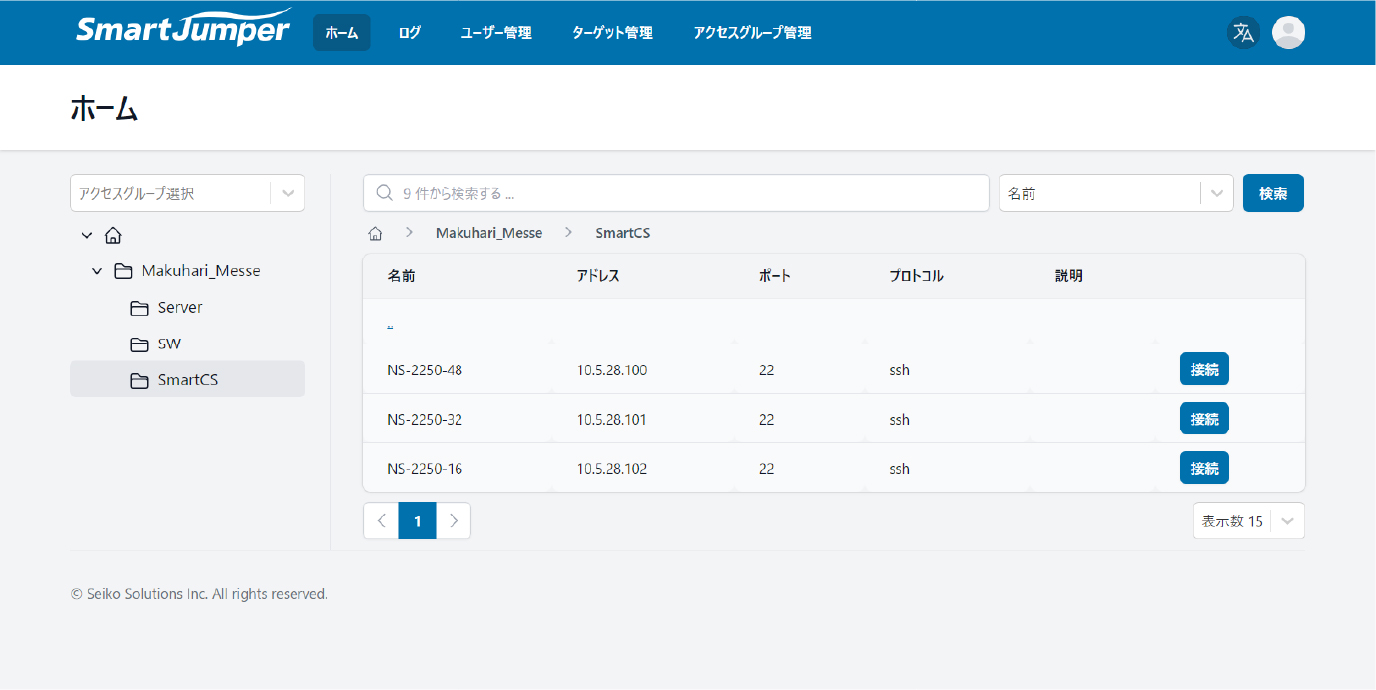The width and height of the screenshot is (1376, 690).
Task: Click the SmartCS folder icon in tree
Action: pyautogui.click(x=139, y=380)
